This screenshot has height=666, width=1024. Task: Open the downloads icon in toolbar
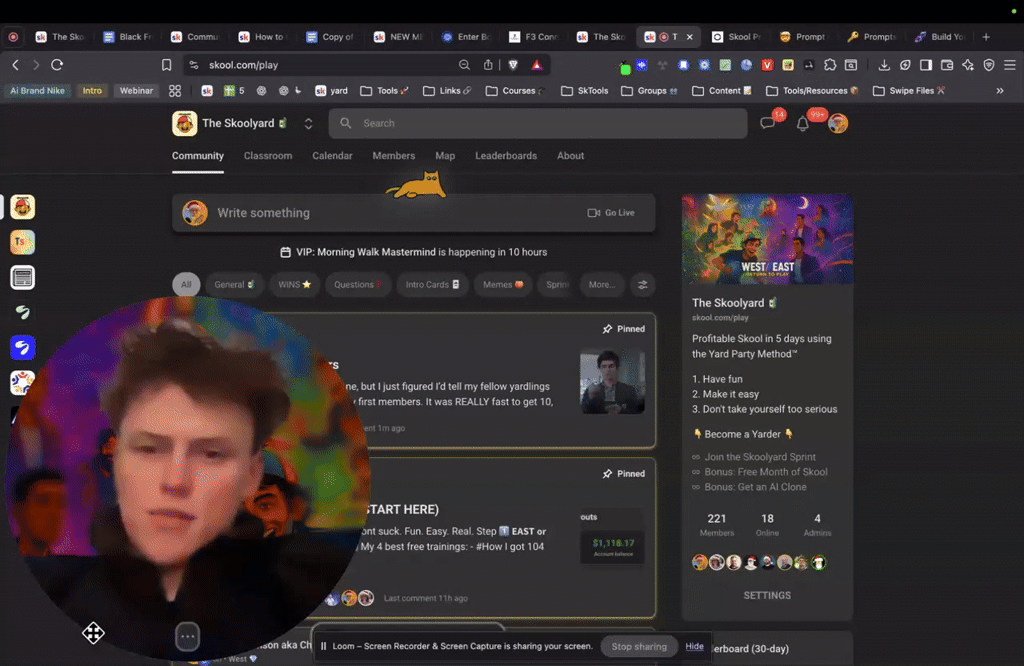coord(884,65)
